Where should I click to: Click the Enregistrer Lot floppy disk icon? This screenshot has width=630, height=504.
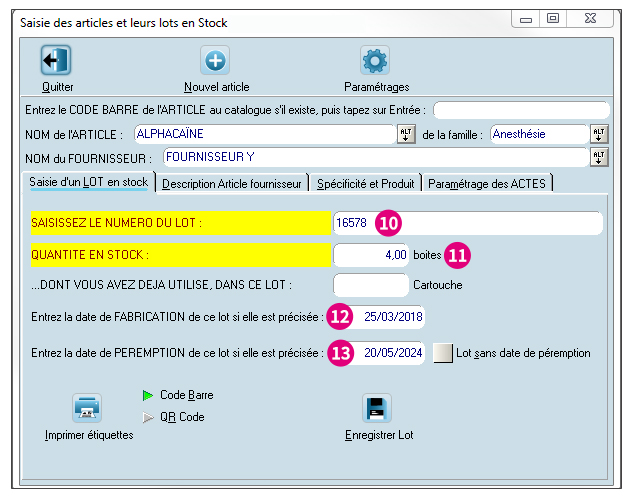coord(376,408)
